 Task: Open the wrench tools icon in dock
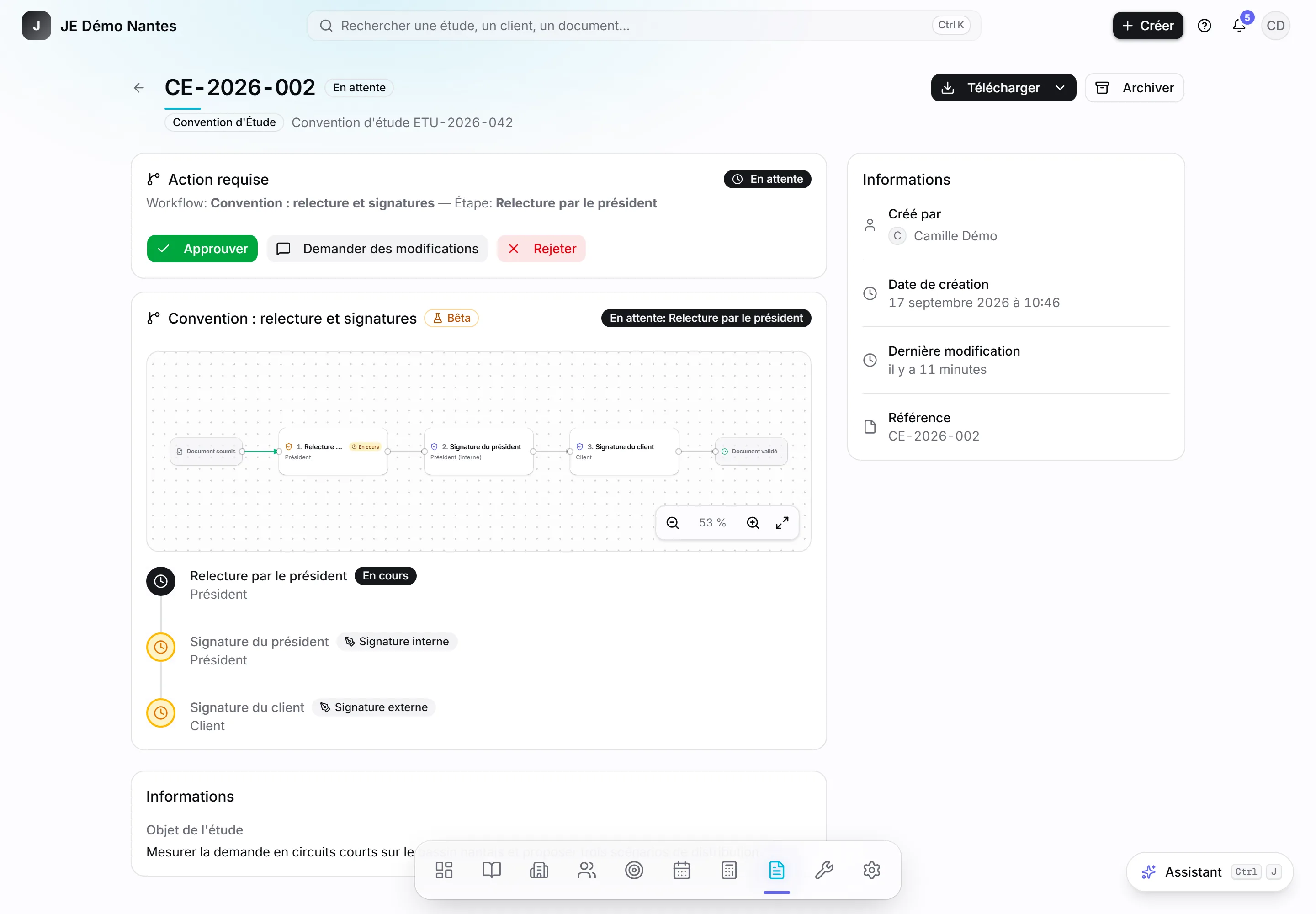[824, 871]
